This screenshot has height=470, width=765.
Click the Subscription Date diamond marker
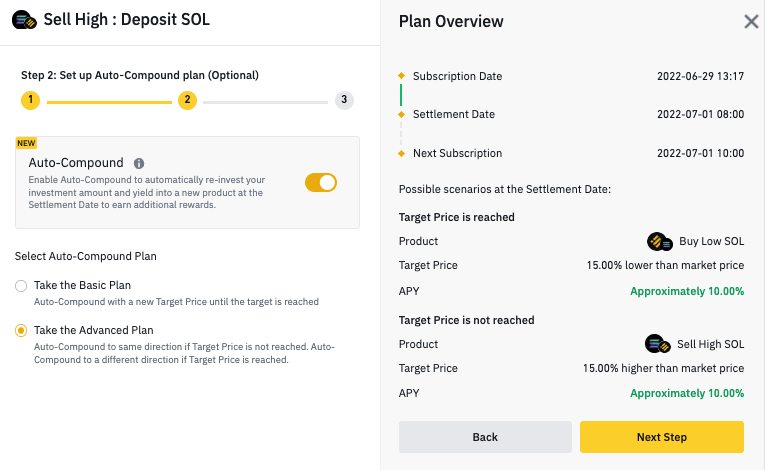coord(402,76)
